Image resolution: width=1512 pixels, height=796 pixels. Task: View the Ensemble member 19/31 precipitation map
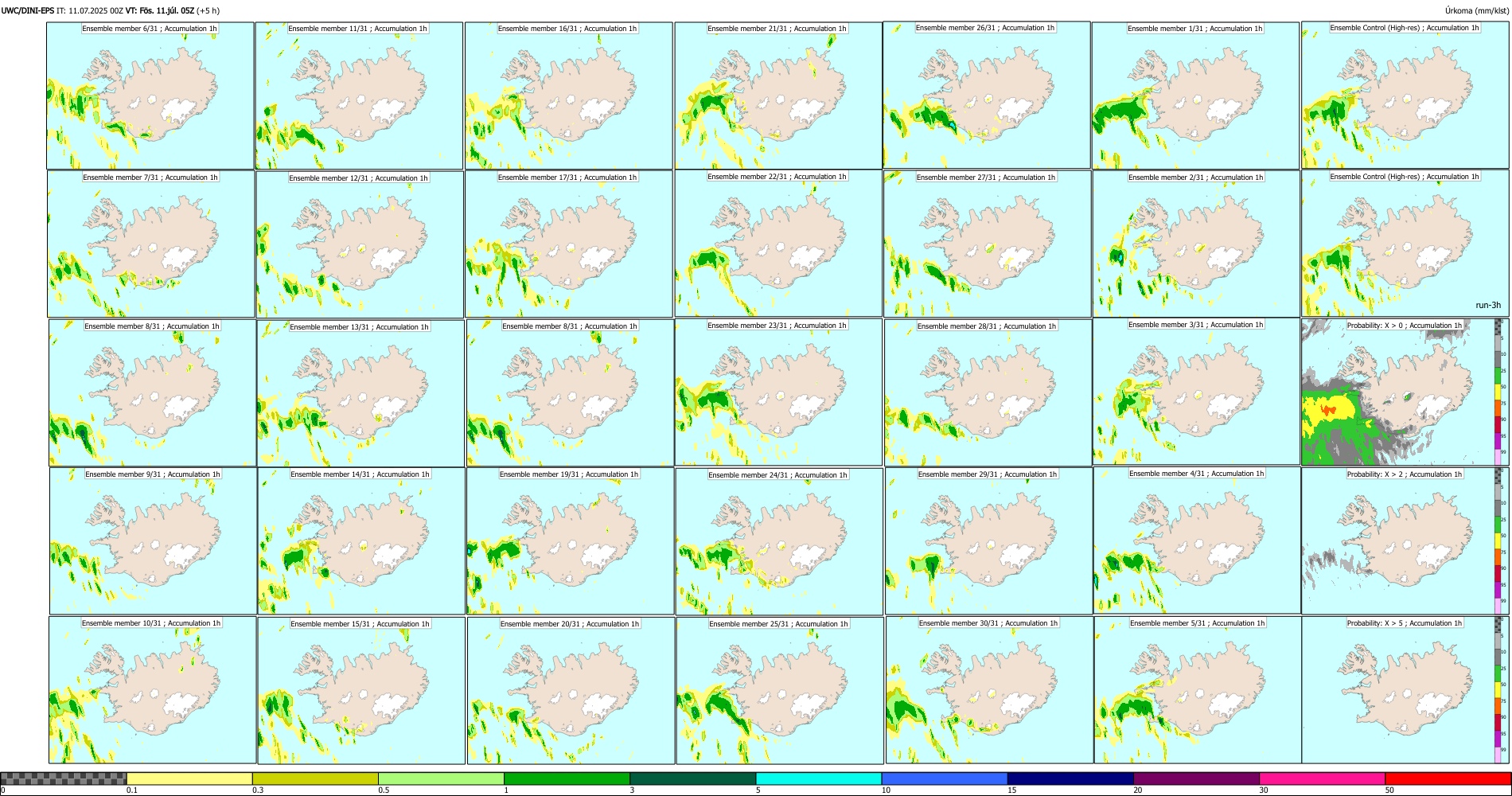tap(570, 541)
